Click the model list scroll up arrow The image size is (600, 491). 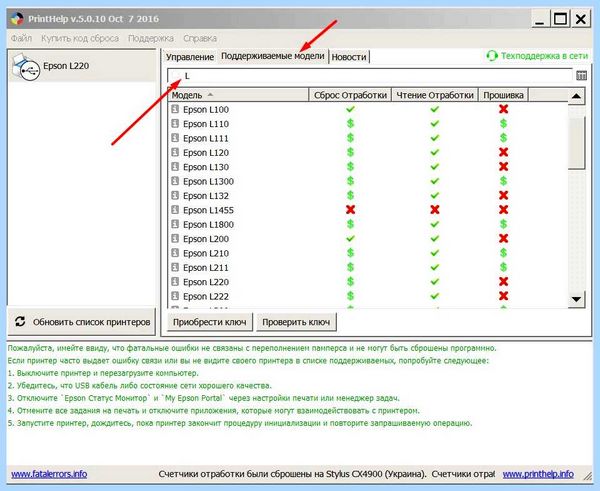coord(576,96)
